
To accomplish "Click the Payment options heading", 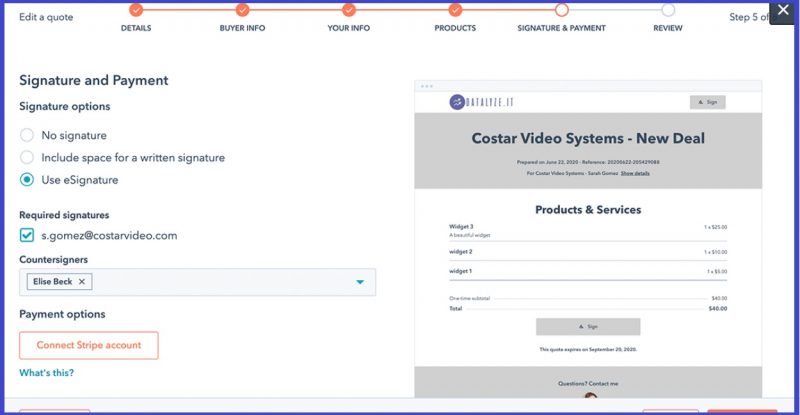I will click(x=62, y=314).
